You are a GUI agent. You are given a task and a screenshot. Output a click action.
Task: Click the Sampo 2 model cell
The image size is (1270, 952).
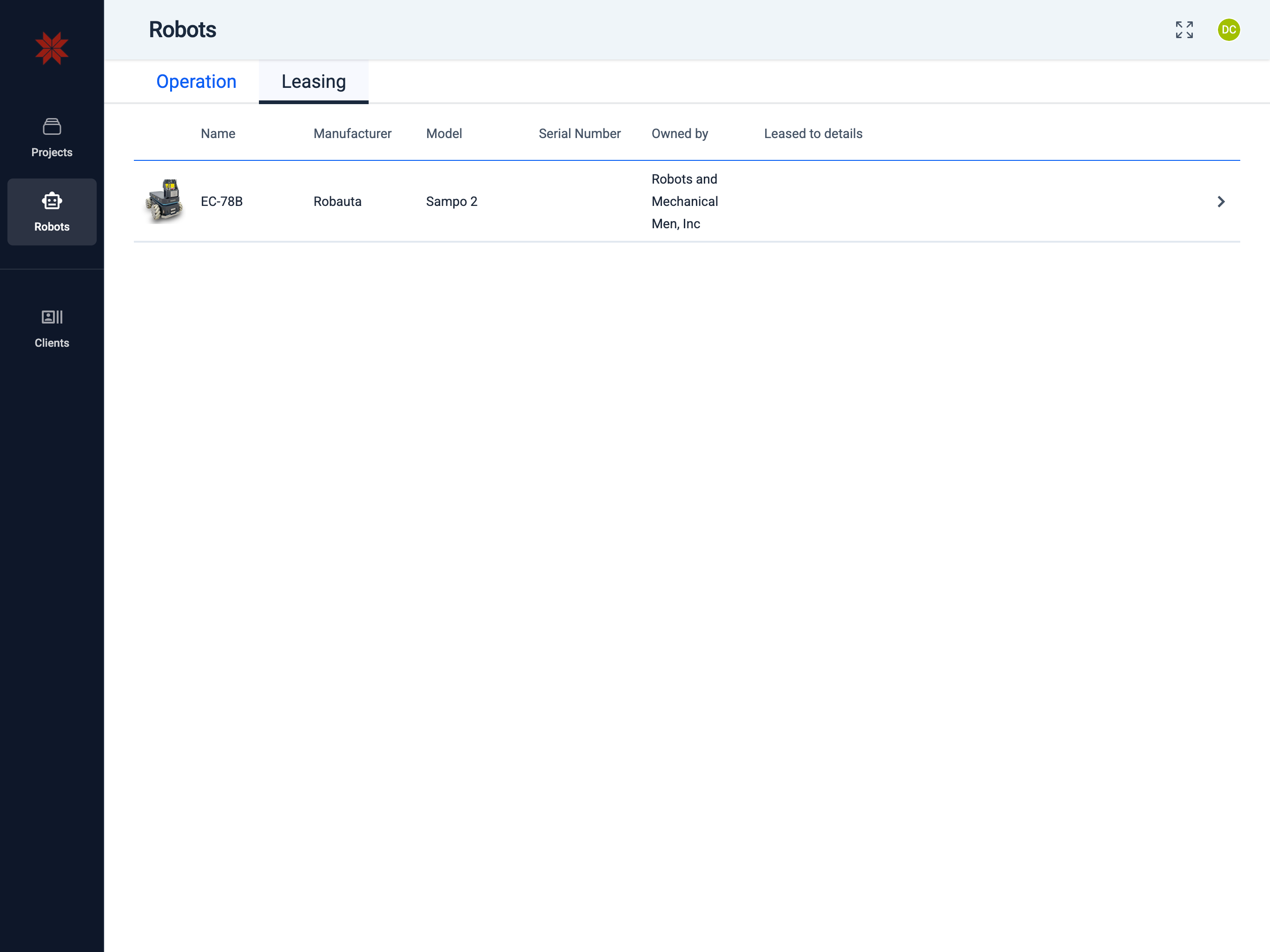pyautogui.click(x=451, y=202)
